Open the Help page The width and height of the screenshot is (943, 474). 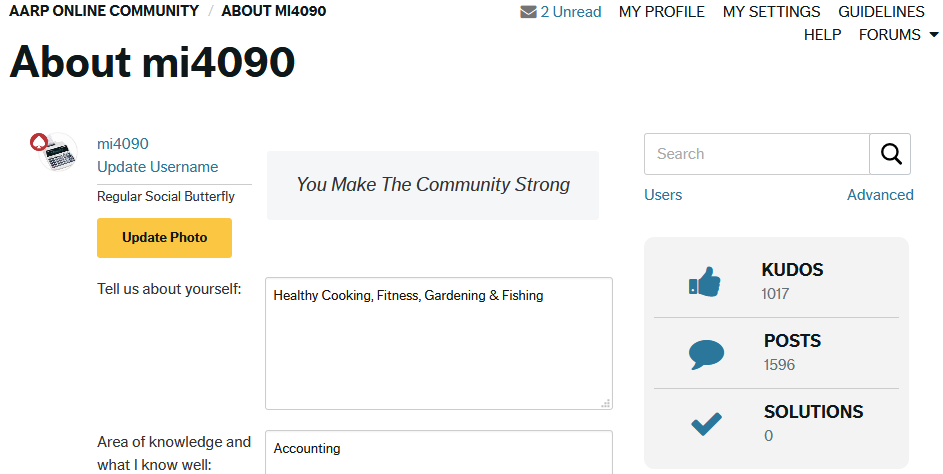point(822,35)
